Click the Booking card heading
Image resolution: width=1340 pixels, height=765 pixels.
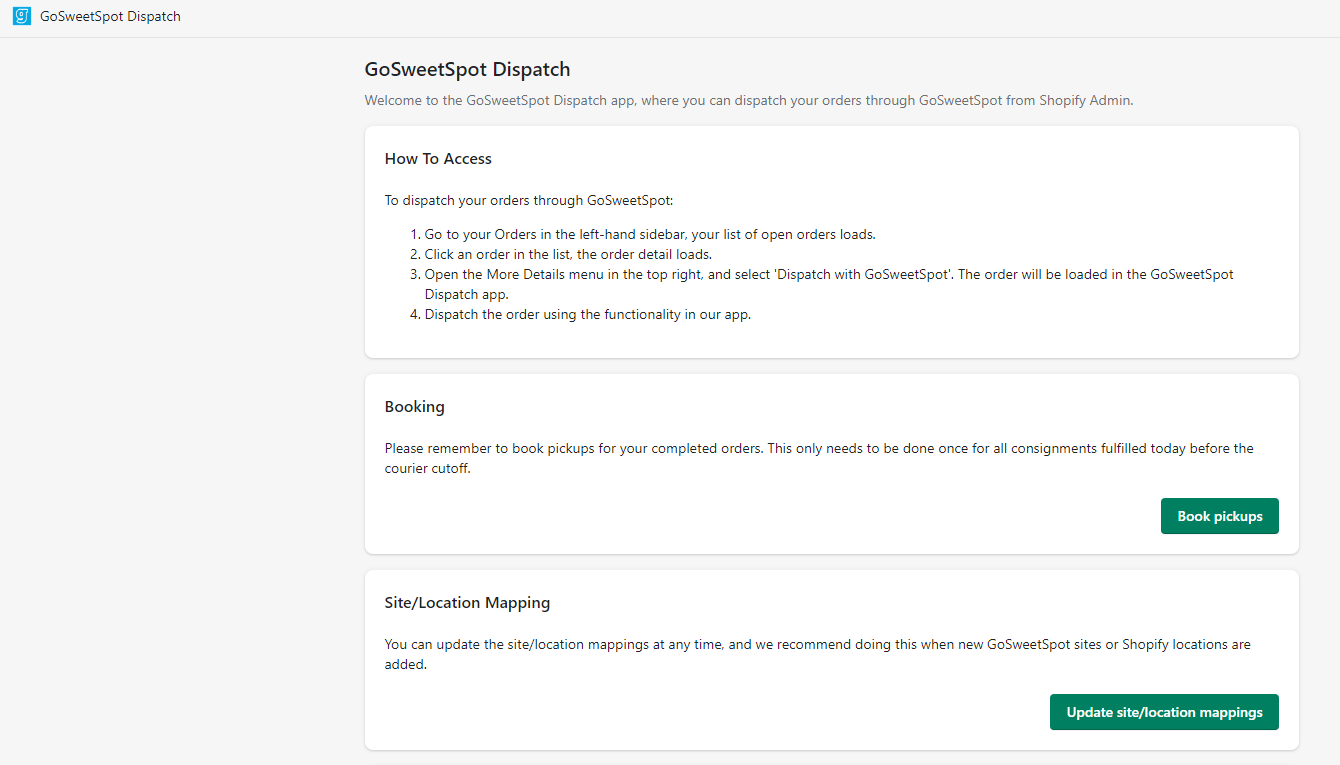click(414, 406)
